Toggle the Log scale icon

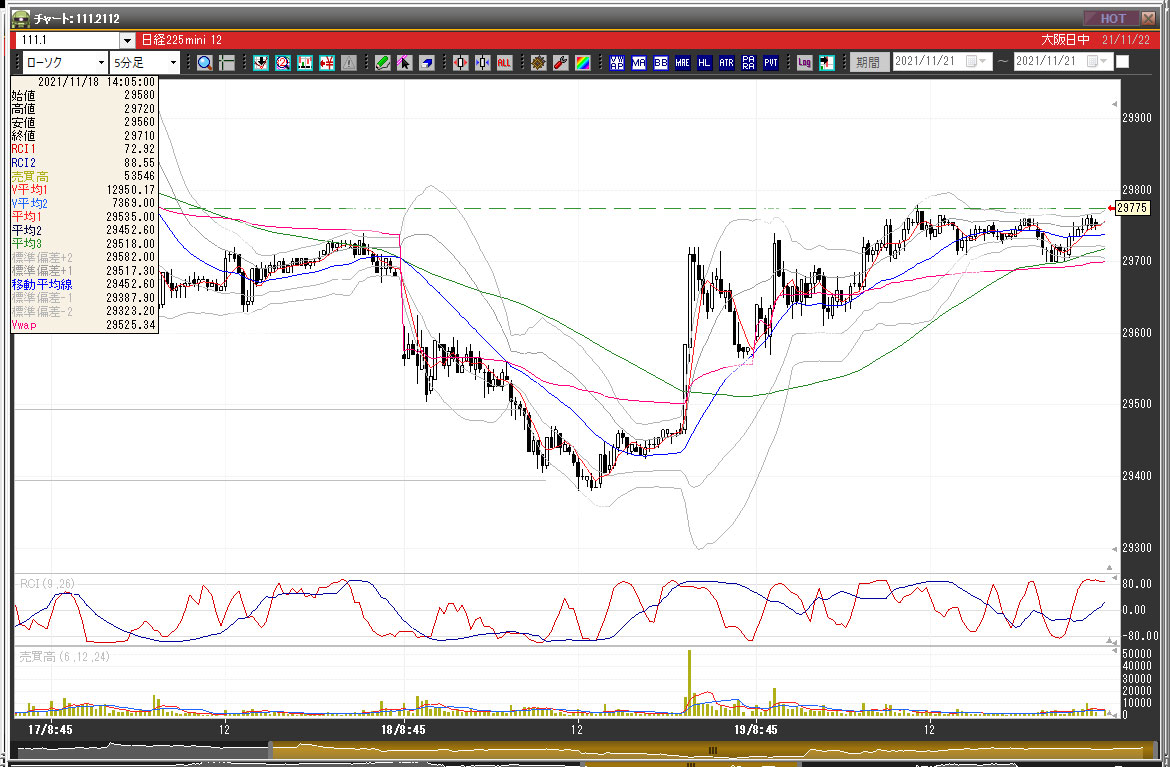coord(804,63)
